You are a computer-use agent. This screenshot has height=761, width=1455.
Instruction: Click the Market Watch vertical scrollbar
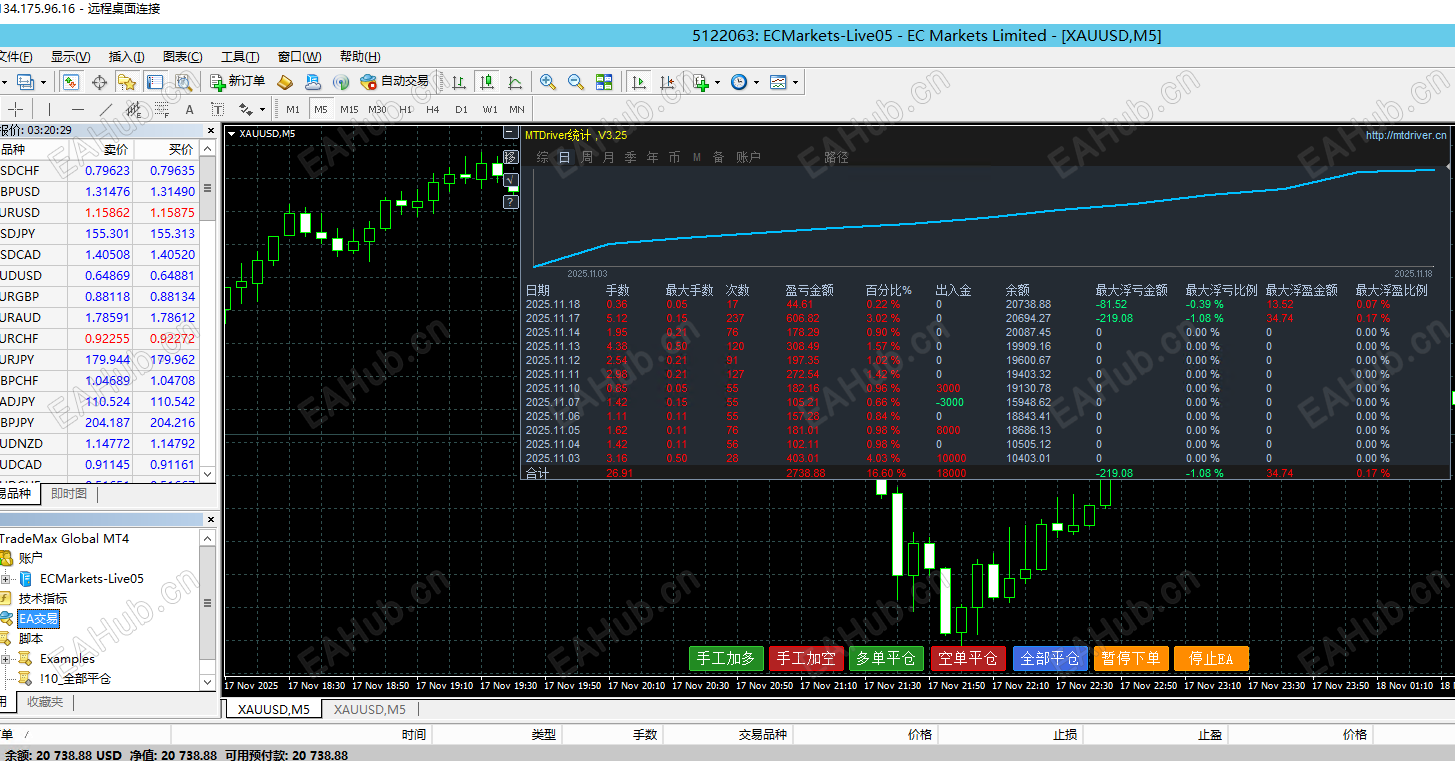click(208, 310)
